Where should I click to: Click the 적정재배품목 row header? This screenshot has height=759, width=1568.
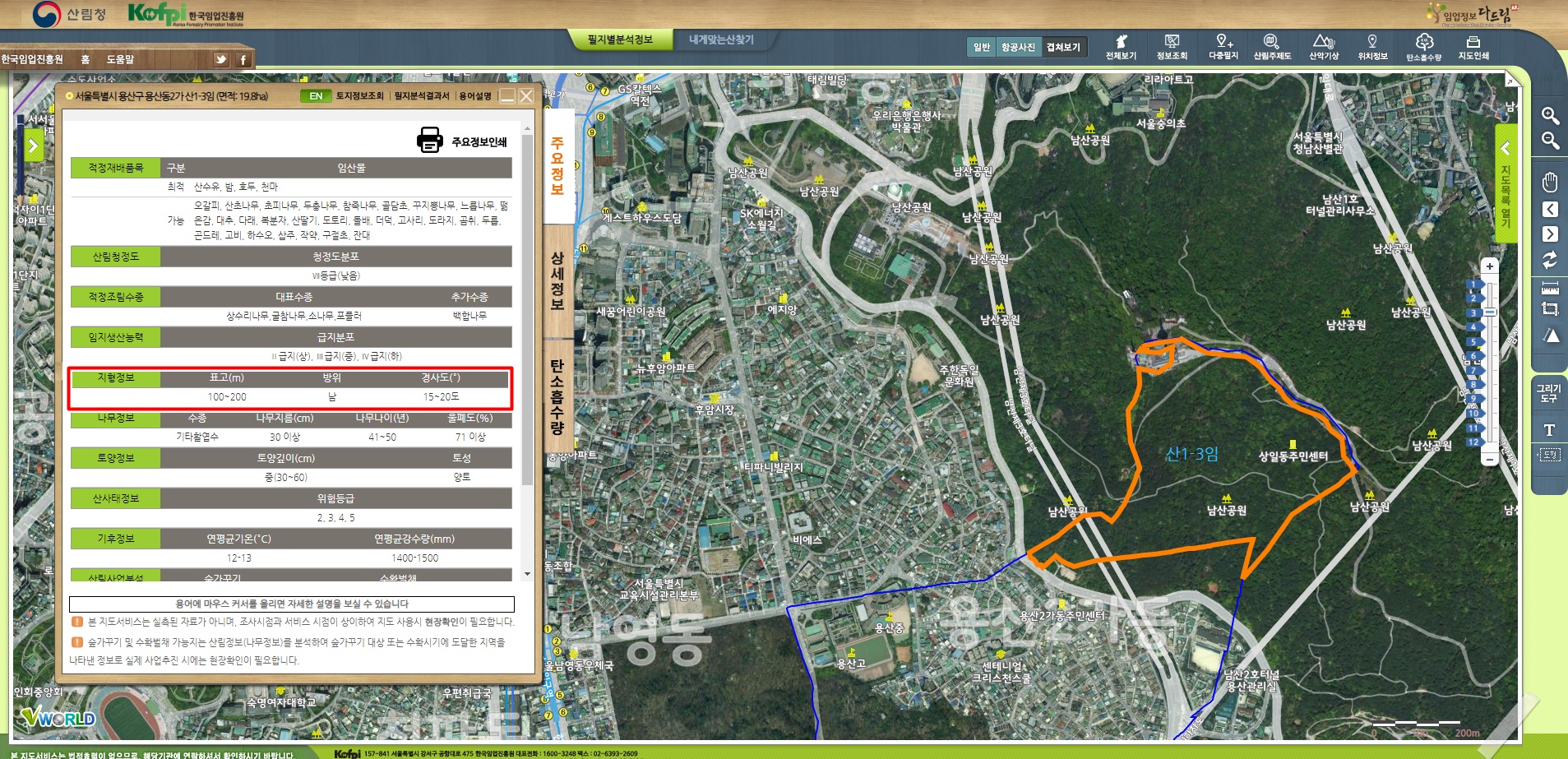tap(115, 168)
